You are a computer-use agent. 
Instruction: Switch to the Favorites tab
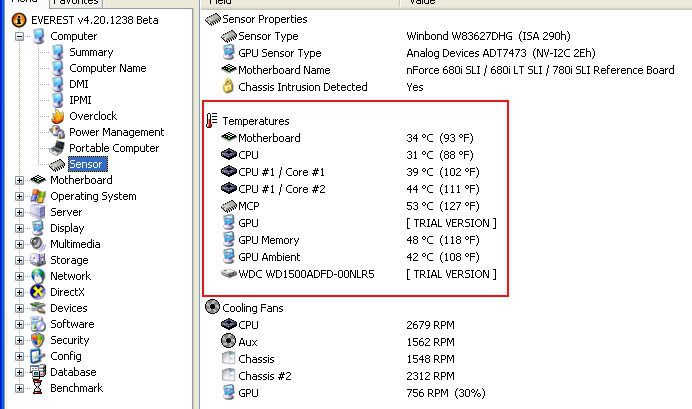pyautogui.click(x=75, y=3)
